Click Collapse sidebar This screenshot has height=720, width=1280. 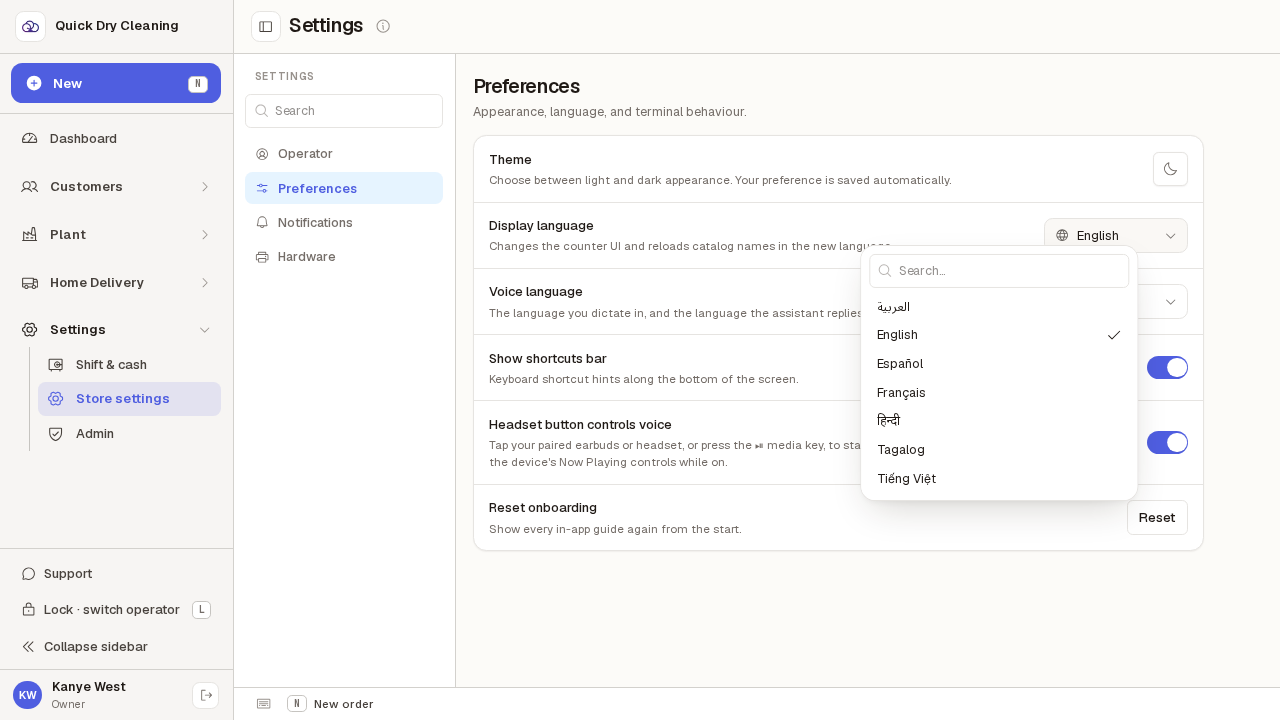point(116,646)
